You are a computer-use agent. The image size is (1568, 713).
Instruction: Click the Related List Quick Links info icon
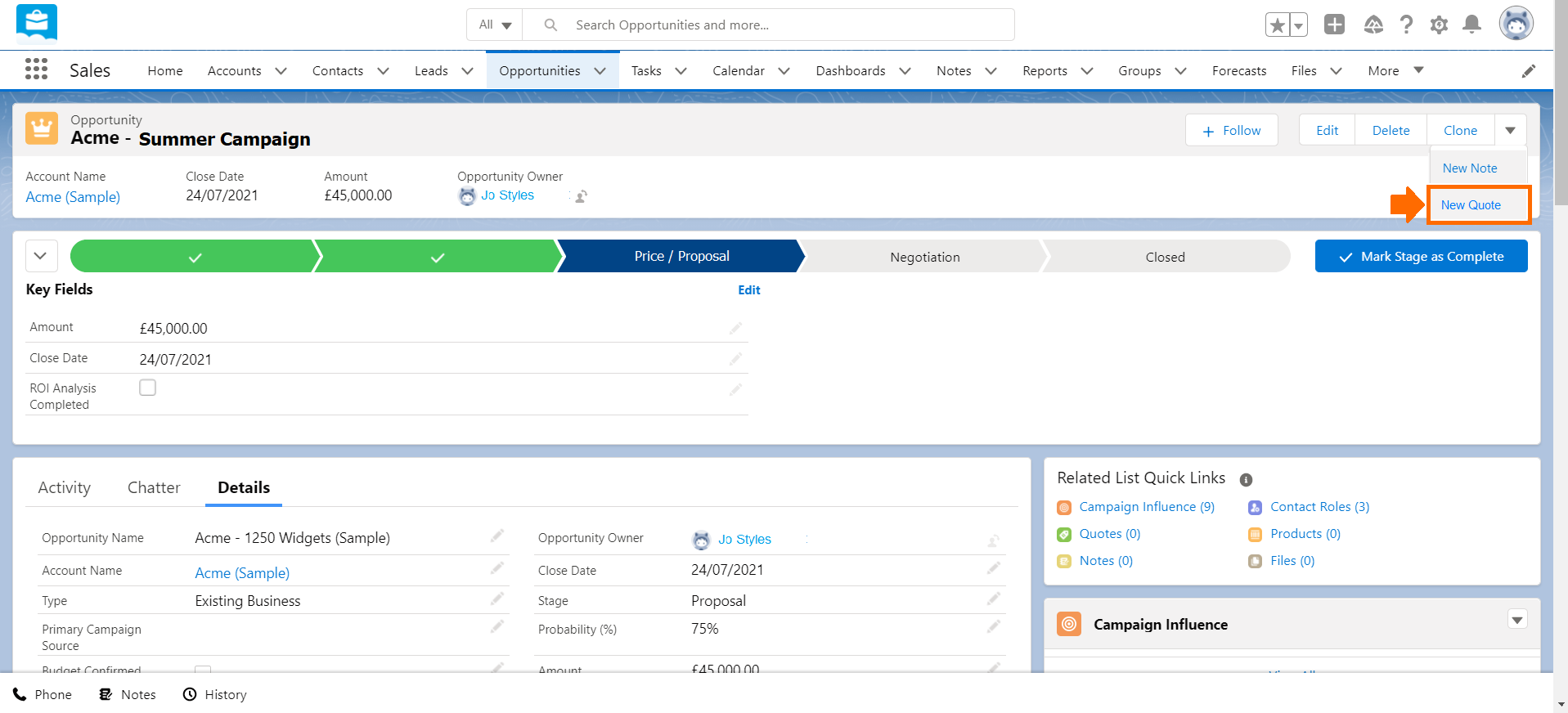click(1246, 480)
